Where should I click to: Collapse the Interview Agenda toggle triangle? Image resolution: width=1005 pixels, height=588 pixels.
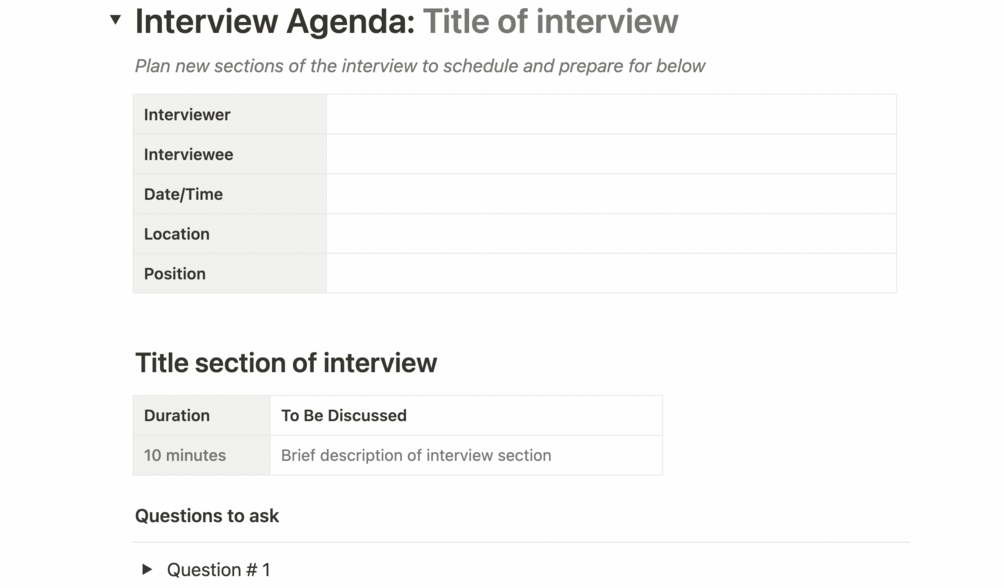point(116,20)
